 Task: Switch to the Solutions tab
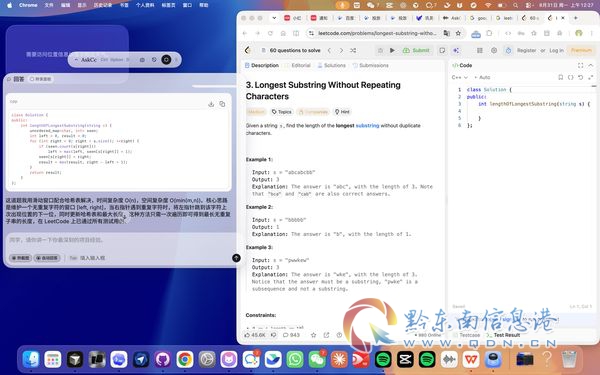[x=331, y=65]
